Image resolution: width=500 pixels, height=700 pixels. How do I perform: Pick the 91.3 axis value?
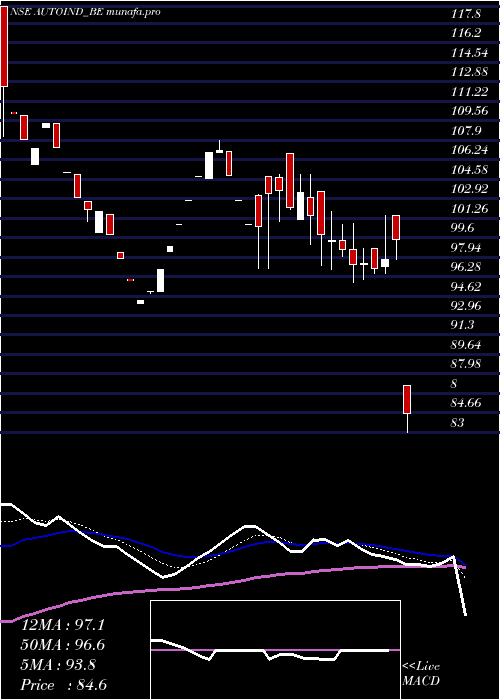(x=463, y=325)
